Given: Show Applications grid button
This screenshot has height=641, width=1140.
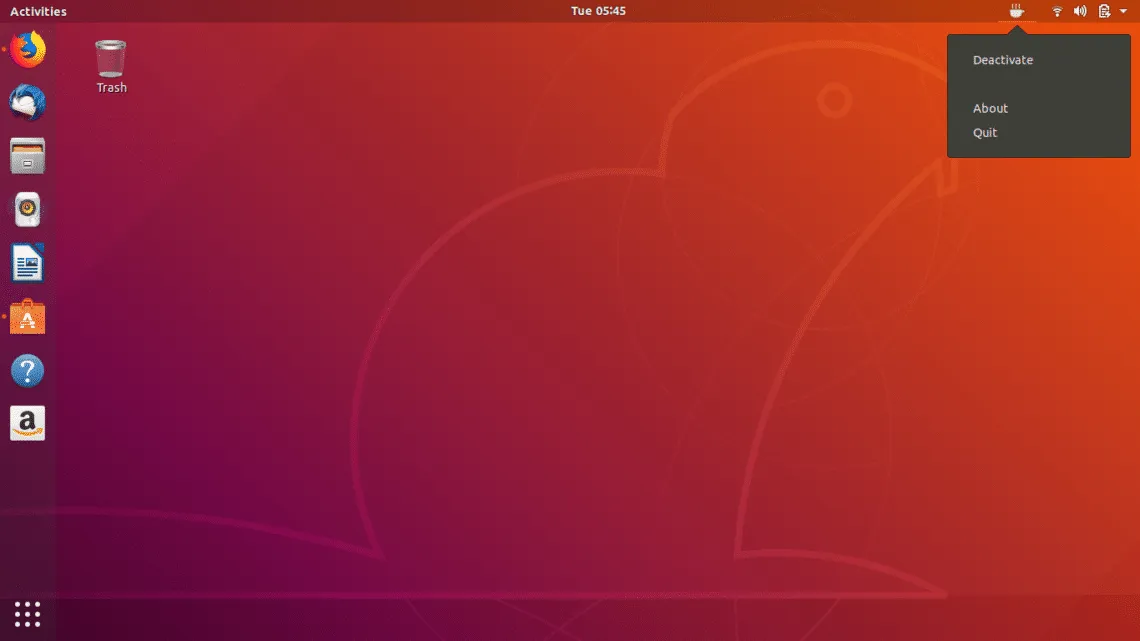Looking at the screenshot, I should [28, 614].
